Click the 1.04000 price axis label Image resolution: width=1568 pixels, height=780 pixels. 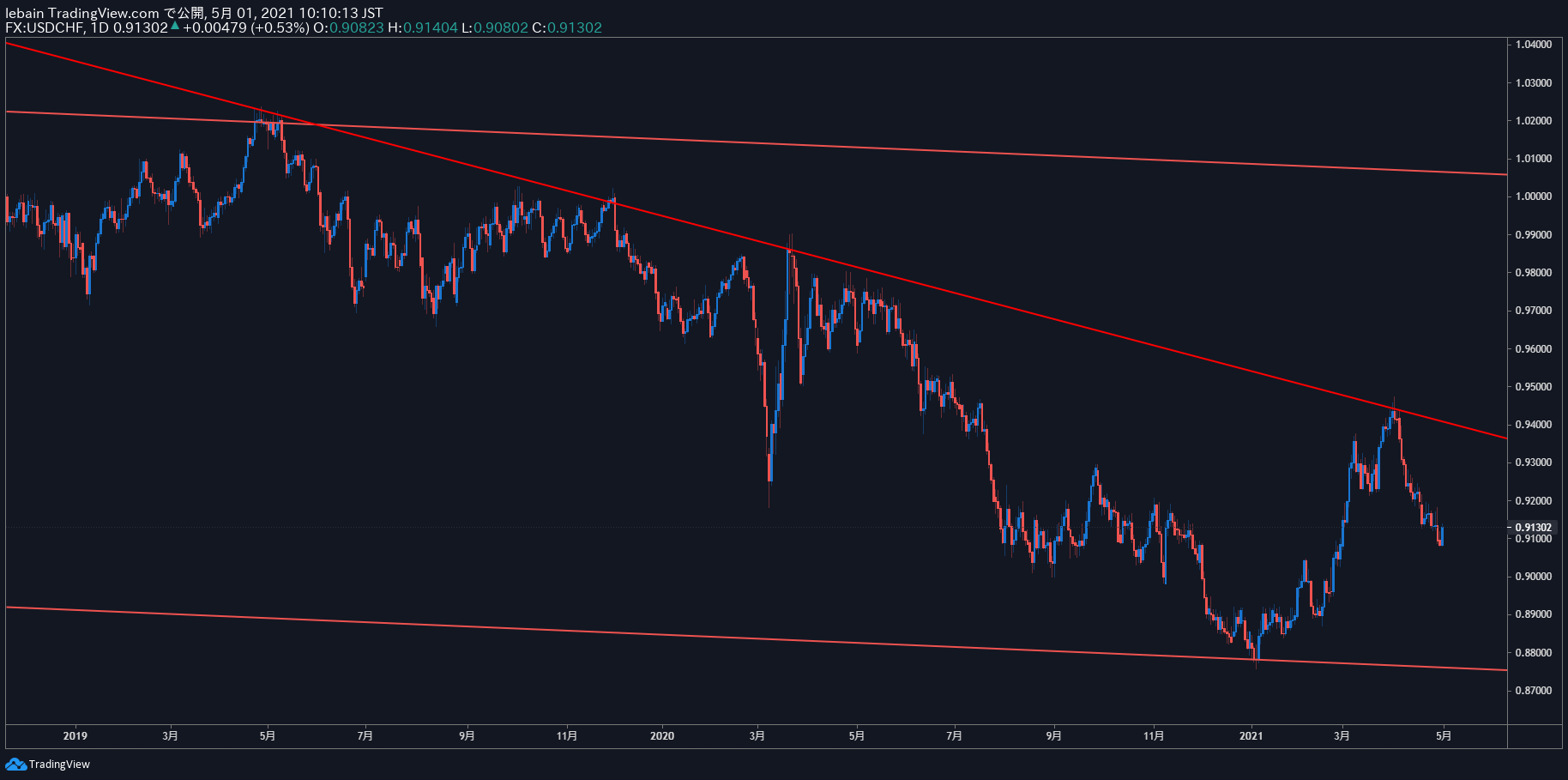click(1534, 45)
